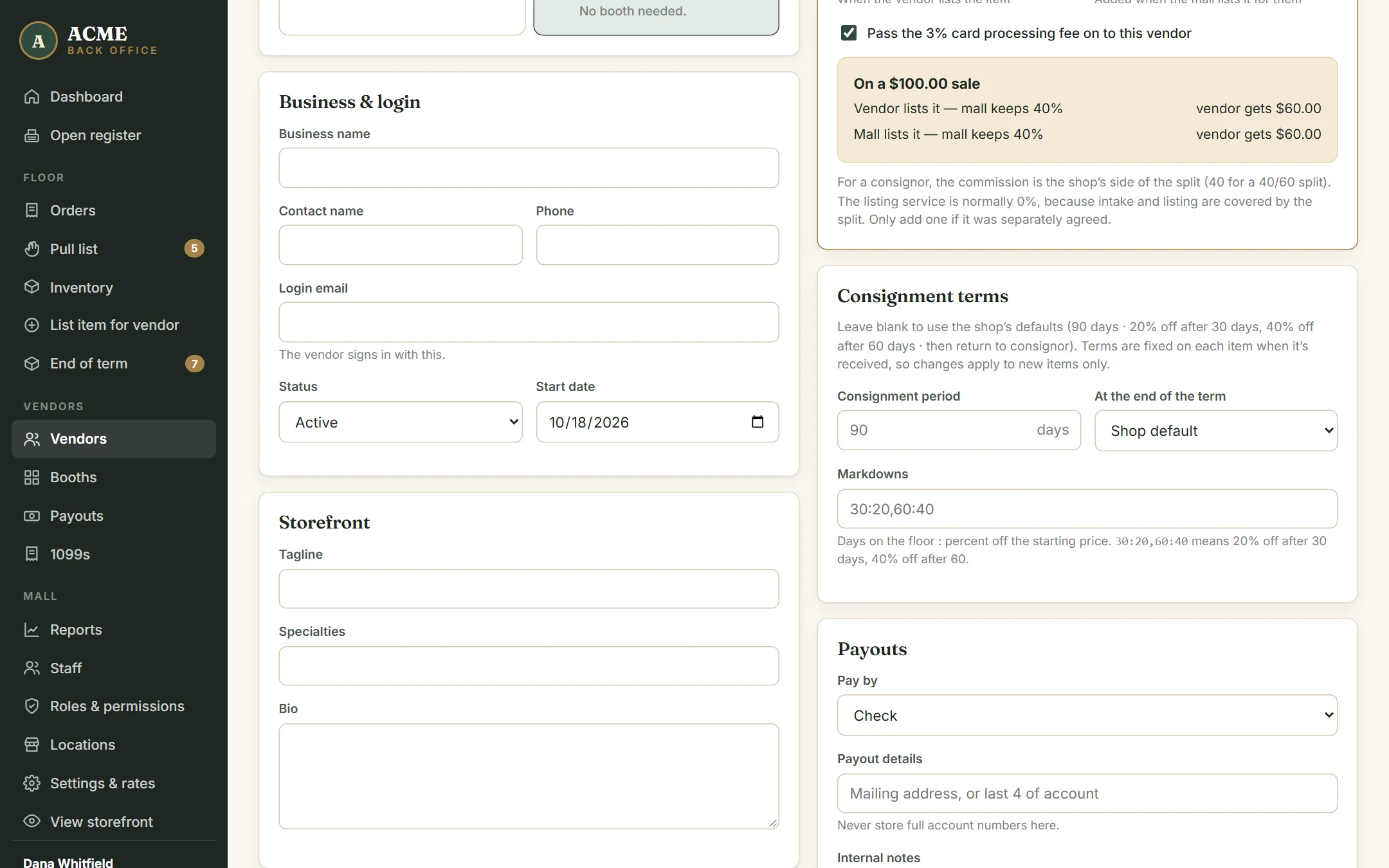Click the Roles & permissions shield icon
Image resolution: width=1389 pixels, height=868 pixels.
tap(32, 706)
